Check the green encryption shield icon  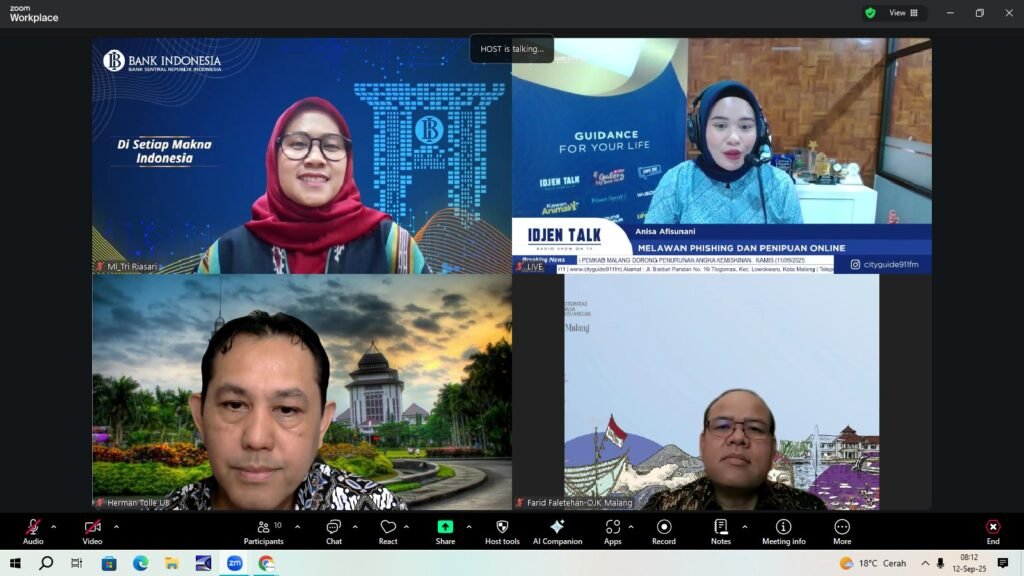(870, 13)
